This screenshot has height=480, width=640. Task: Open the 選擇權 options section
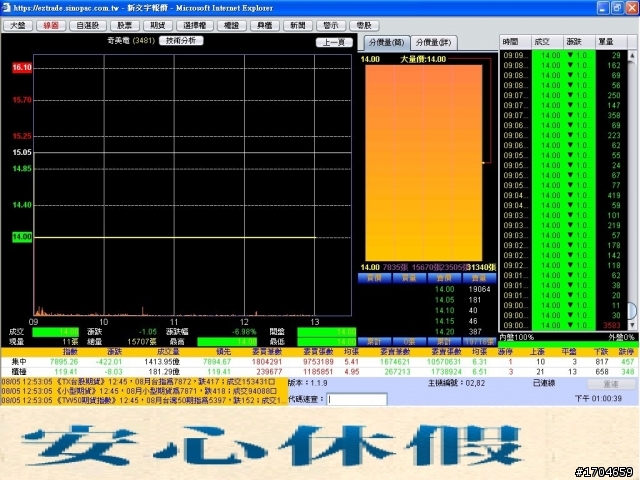click(x=195, y=25)
